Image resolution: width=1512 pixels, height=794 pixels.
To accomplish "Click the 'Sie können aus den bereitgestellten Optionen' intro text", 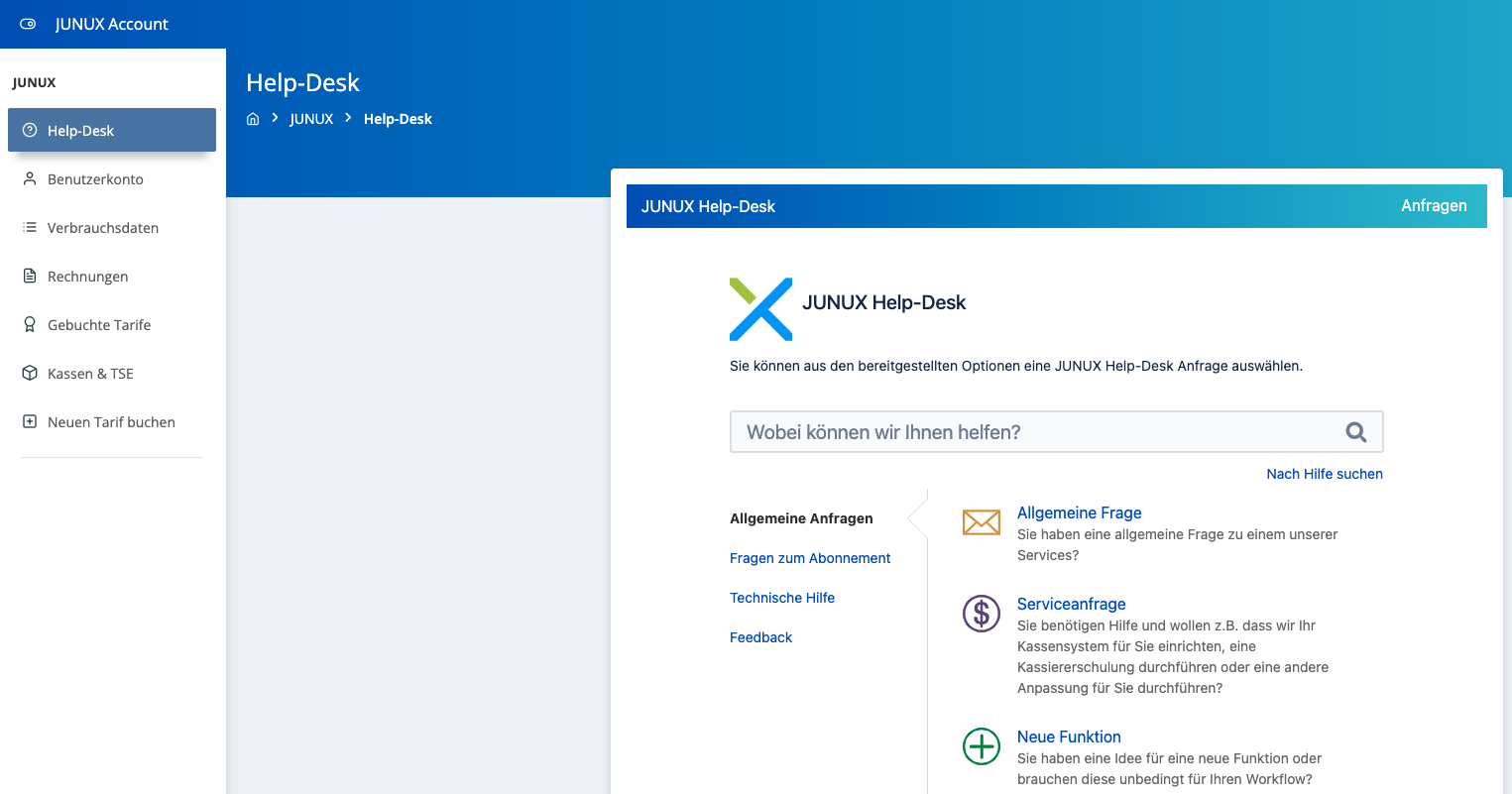I will [x=1016, y=366].
